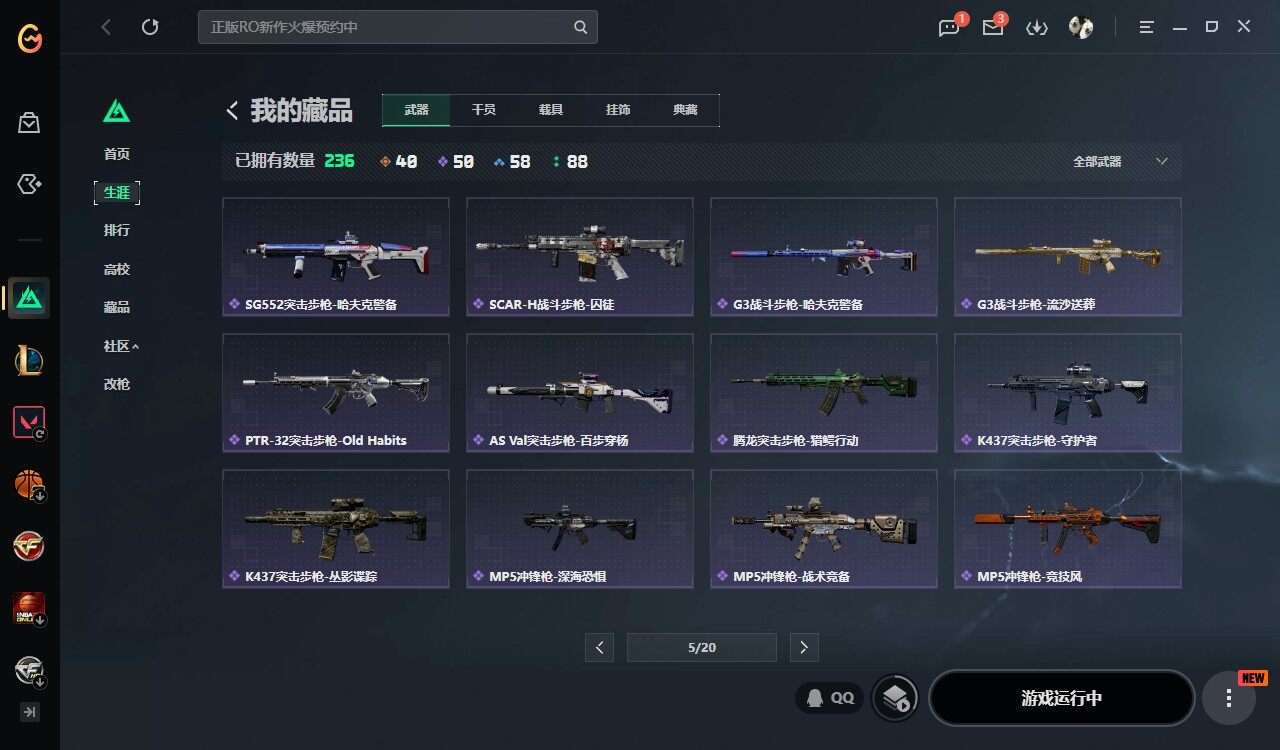
Task: Click the 游戏运行中 button
Action: (1062, 698)
